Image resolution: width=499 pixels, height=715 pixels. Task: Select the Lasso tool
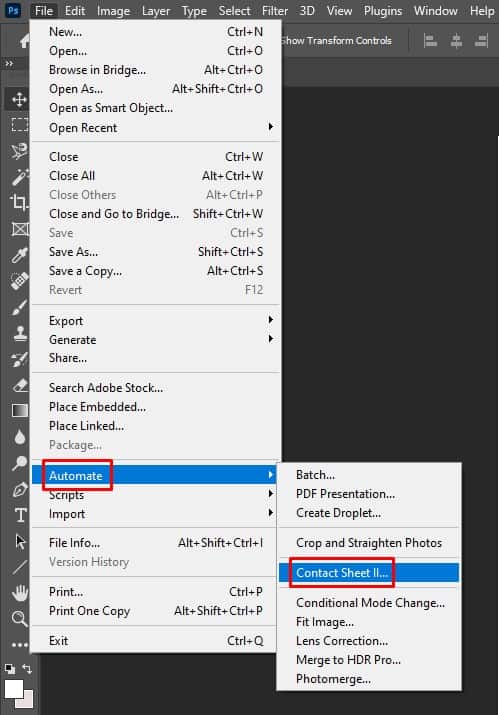[19, 151]
